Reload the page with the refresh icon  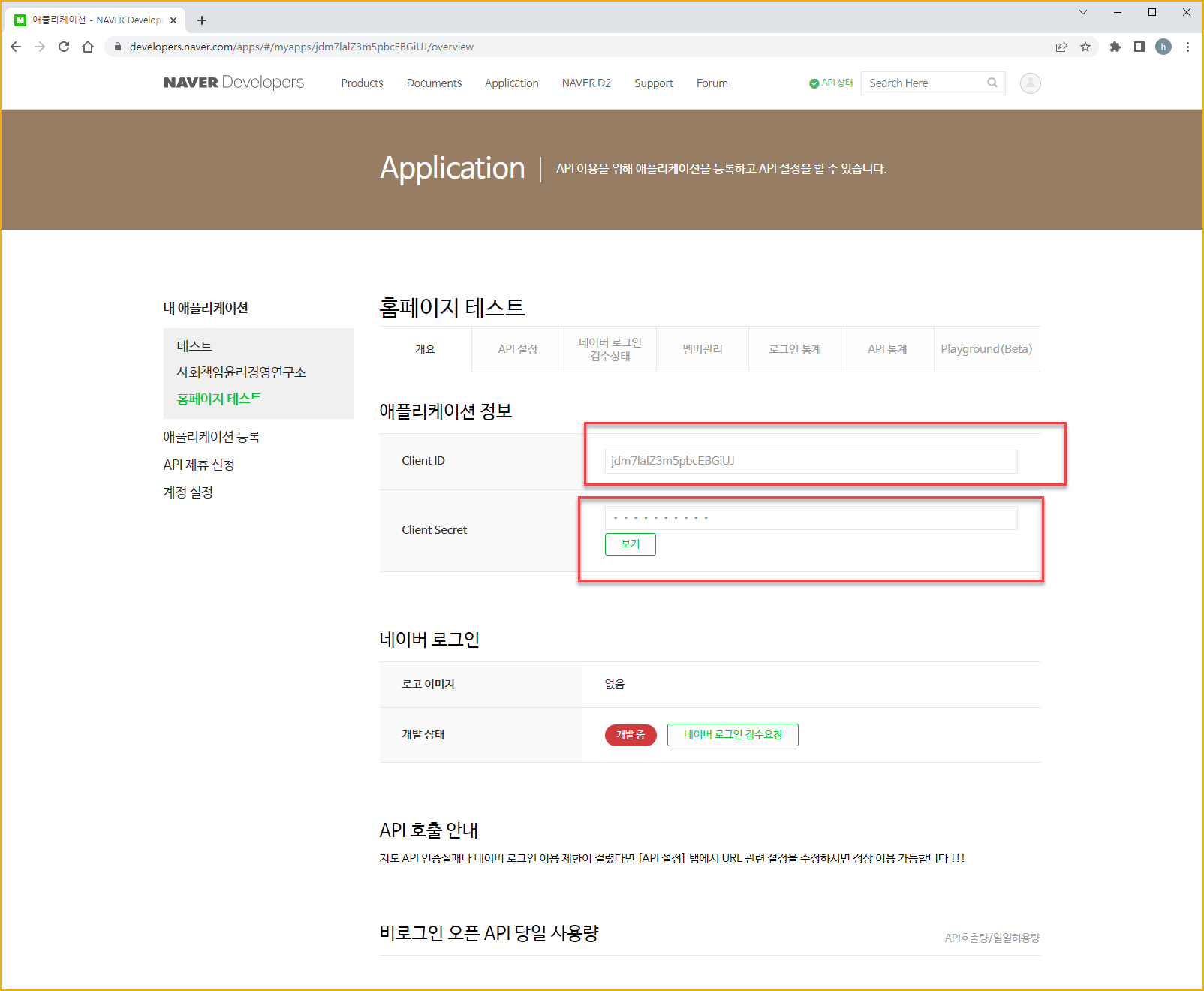[x=64, y=47]
